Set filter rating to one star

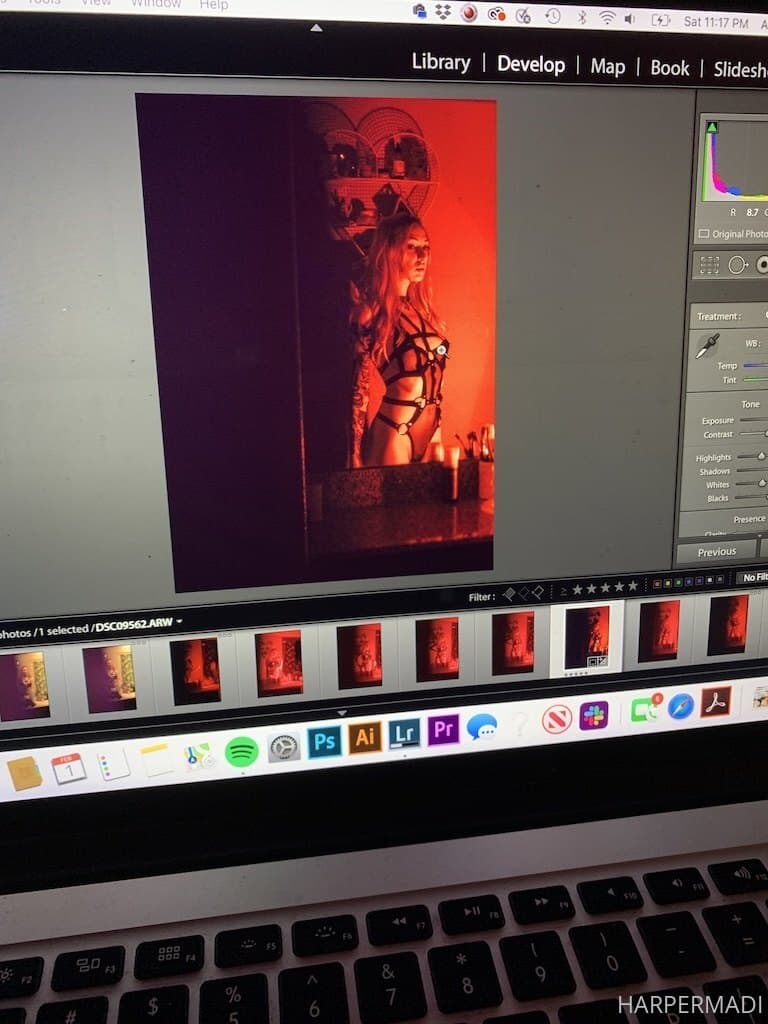pyautogui.click(x=577, y=590)
